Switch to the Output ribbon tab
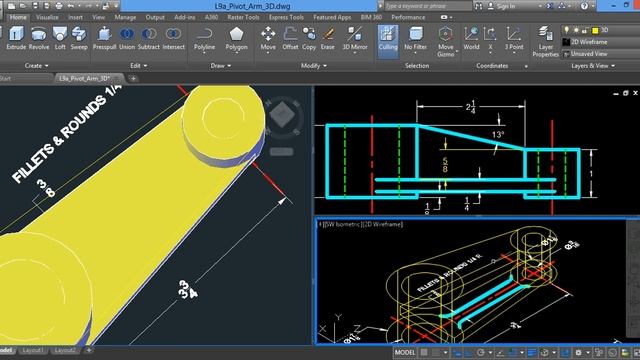The image size is (640, 360). click(155, 18)
